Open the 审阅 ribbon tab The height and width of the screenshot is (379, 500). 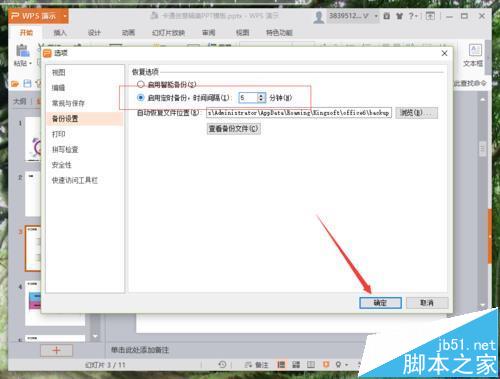pyautogui.click(x=209, y=32)
